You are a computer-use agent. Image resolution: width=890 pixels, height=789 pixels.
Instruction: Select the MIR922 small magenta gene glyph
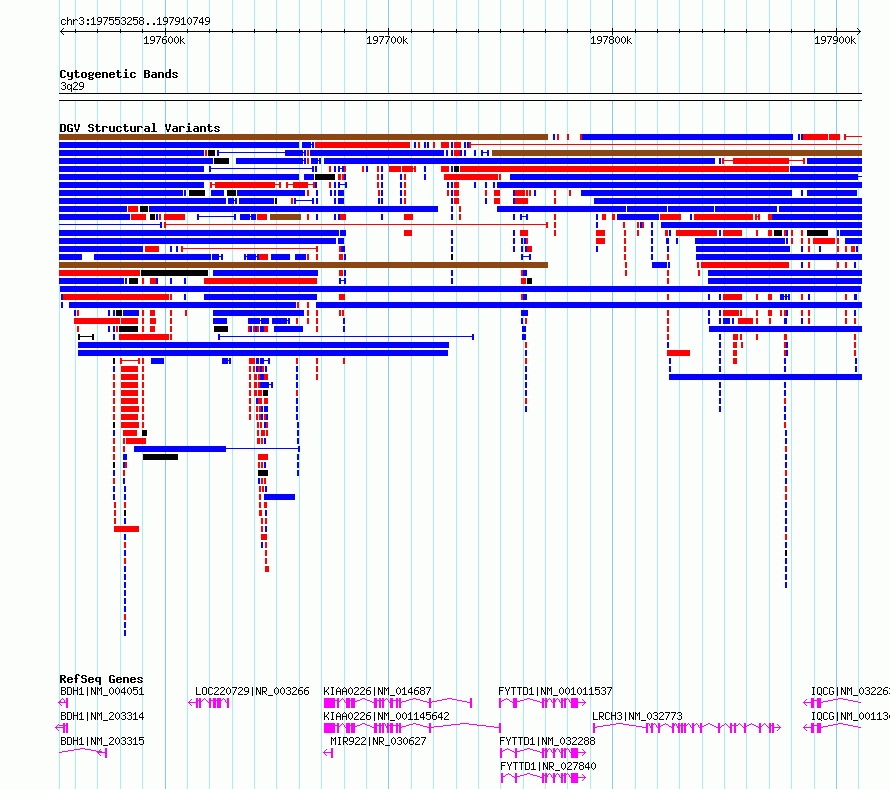point(328,753)
